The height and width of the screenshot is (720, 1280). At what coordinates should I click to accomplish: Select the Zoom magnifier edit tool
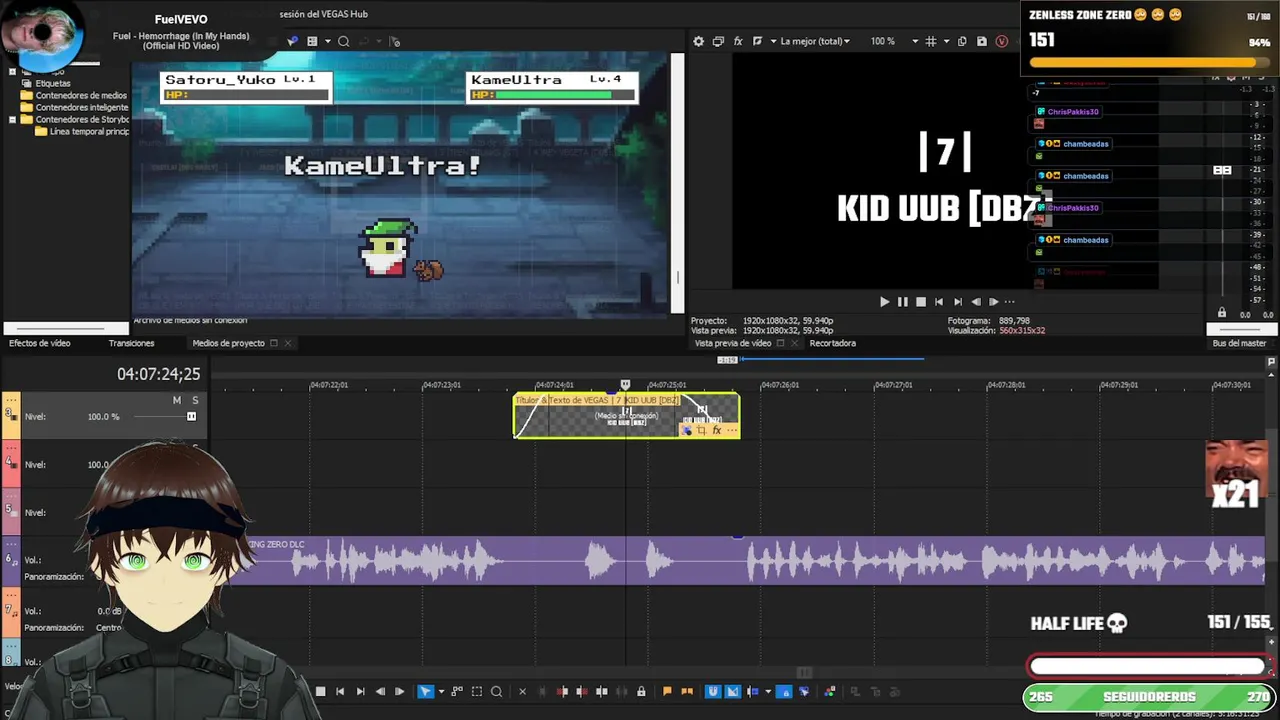coord(496,691)
